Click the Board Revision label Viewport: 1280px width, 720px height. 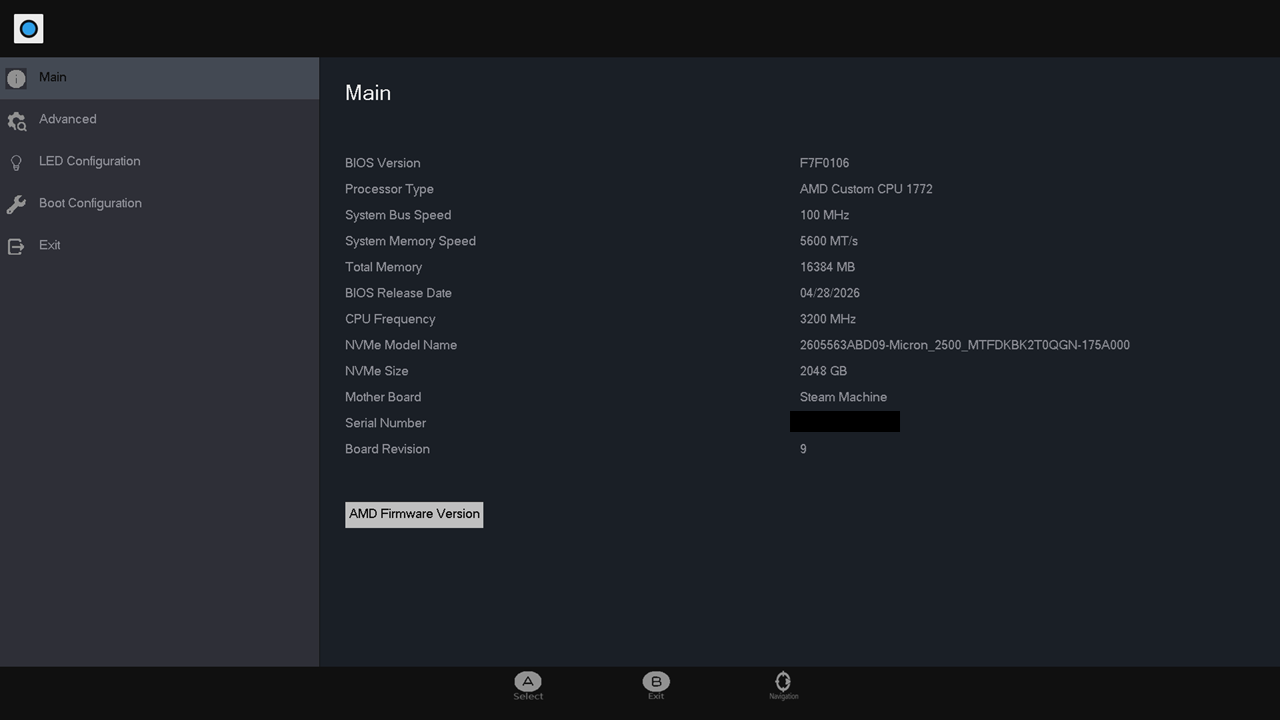pyautogui.click(x=387, y=449)
